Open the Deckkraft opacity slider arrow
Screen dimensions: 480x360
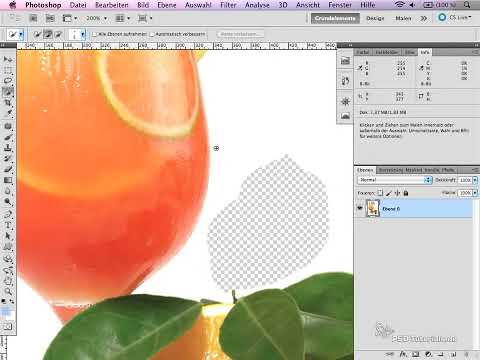pos(475,180)
